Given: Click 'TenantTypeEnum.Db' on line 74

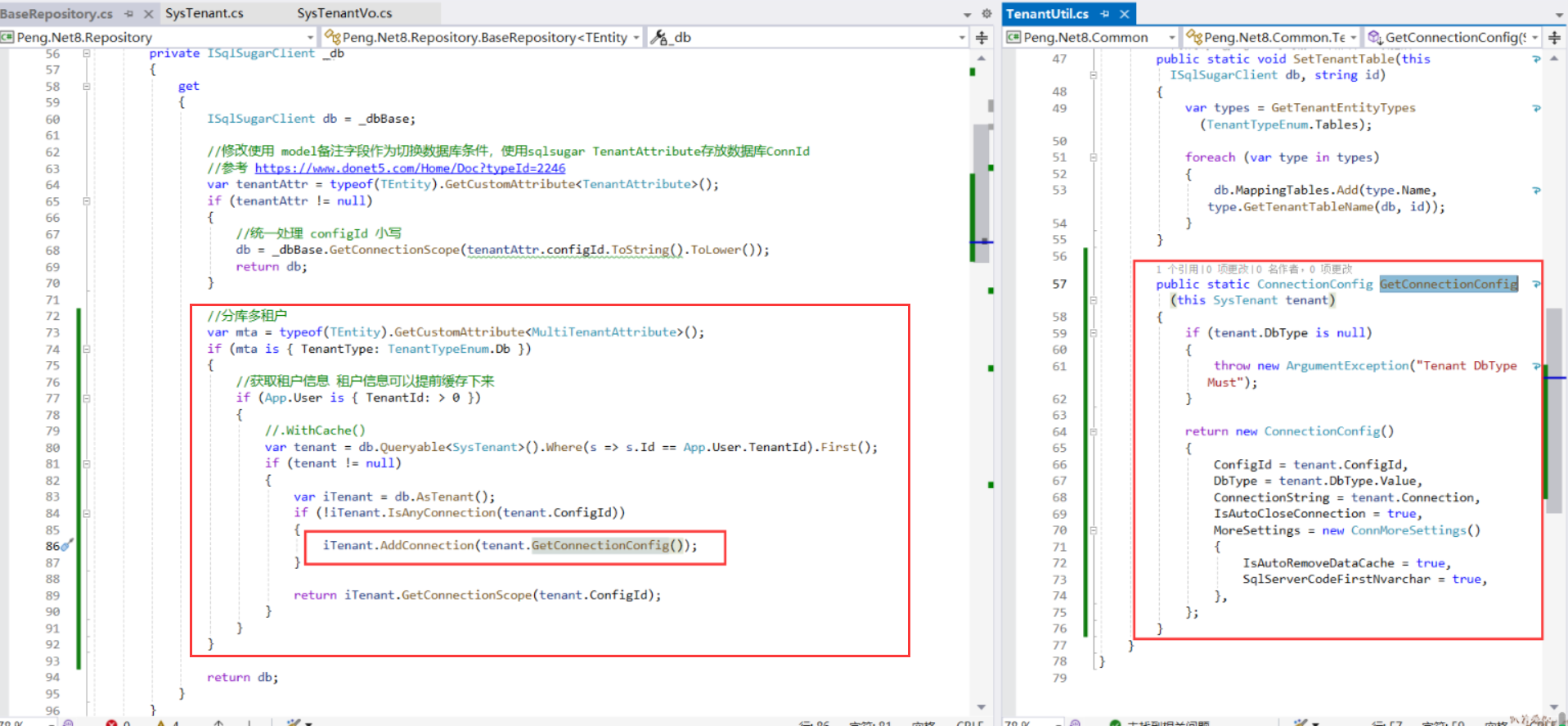Looking at the screenshot, I should click(x=449, y=349).
